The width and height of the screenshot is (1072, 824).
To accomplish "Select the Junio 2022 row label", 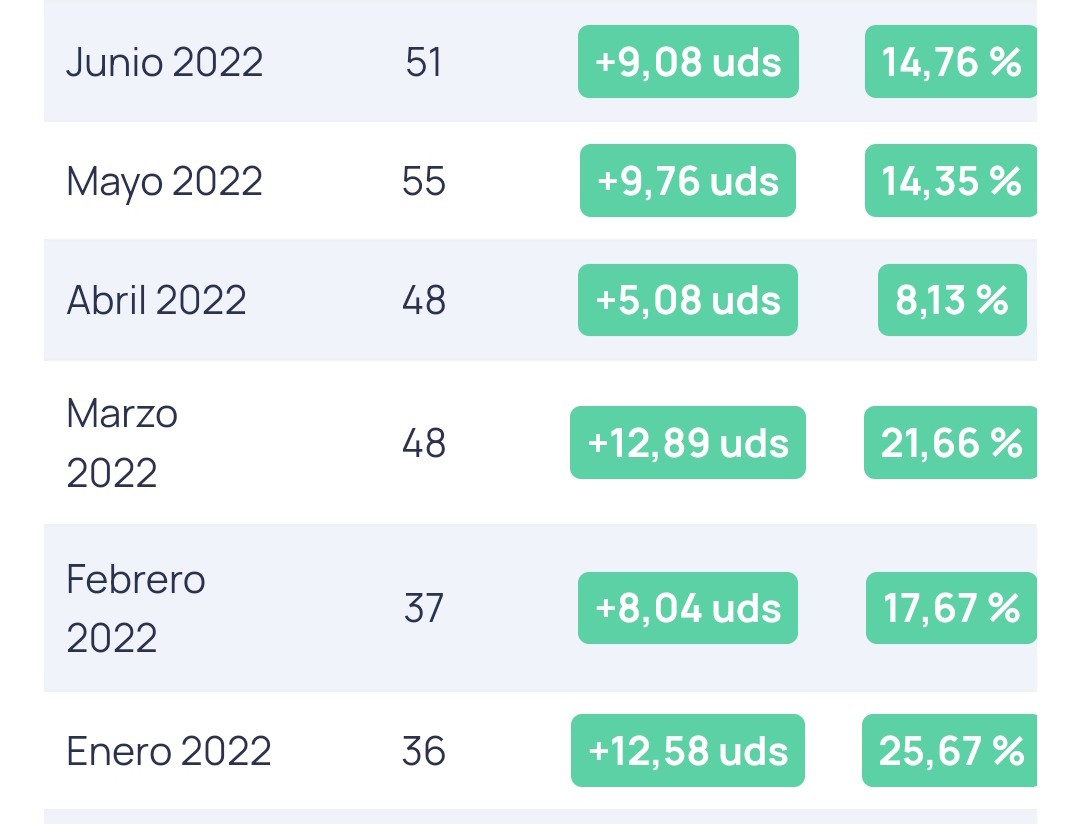I will click(165, 62).
